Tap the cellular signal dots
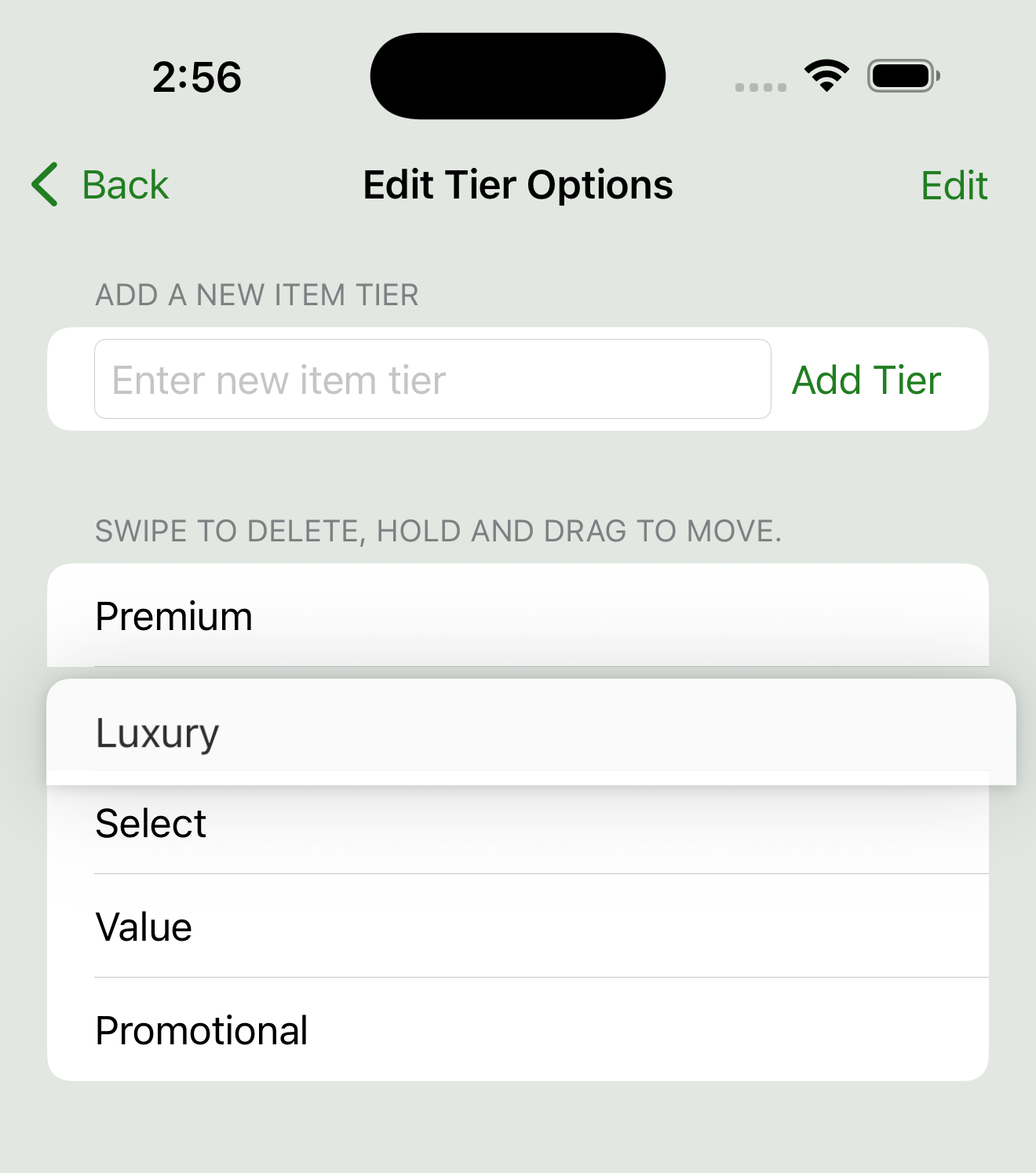Screen dimensions: 1036x1173 tap(761, 87)
